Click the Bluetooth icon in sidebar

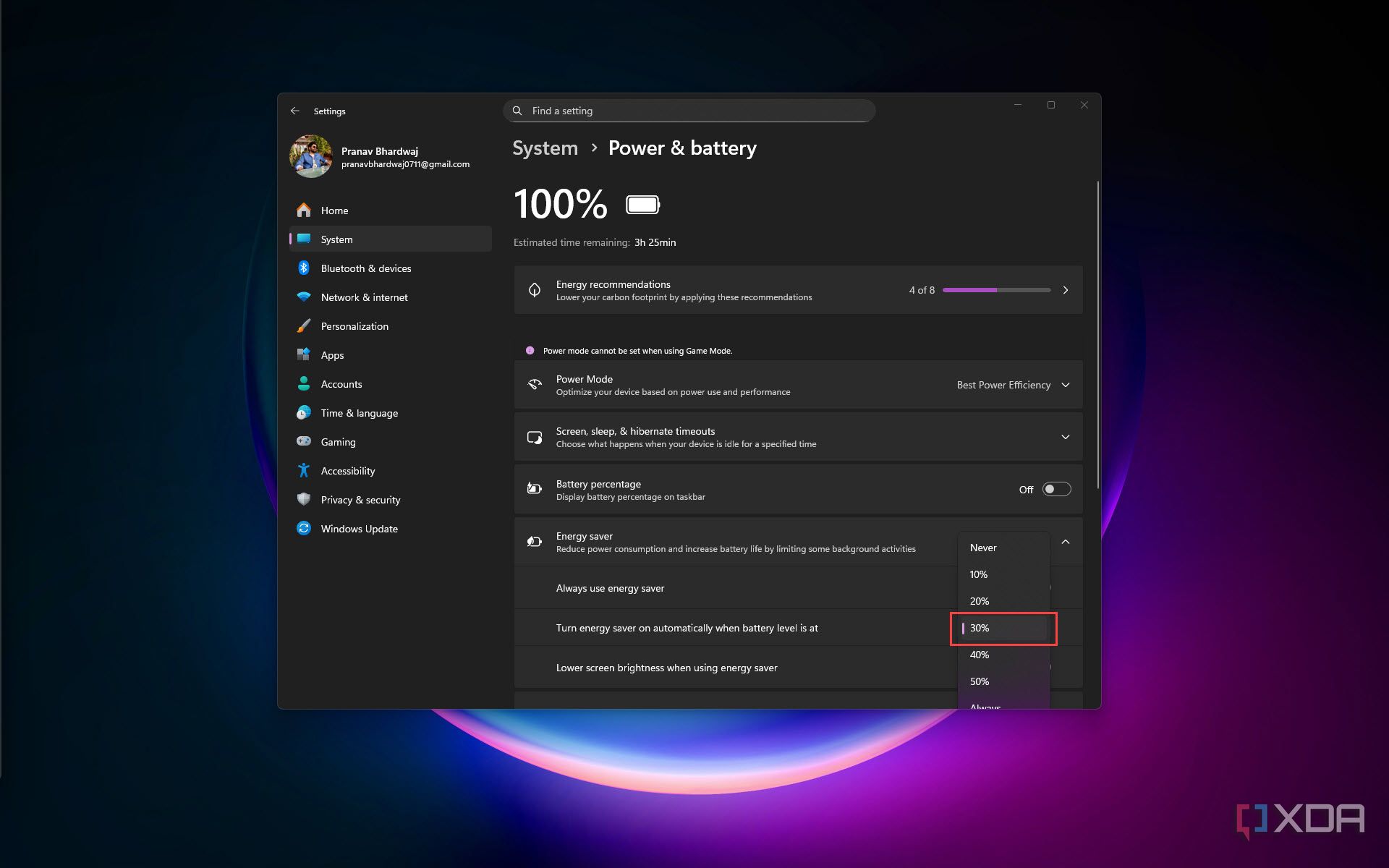304,268
